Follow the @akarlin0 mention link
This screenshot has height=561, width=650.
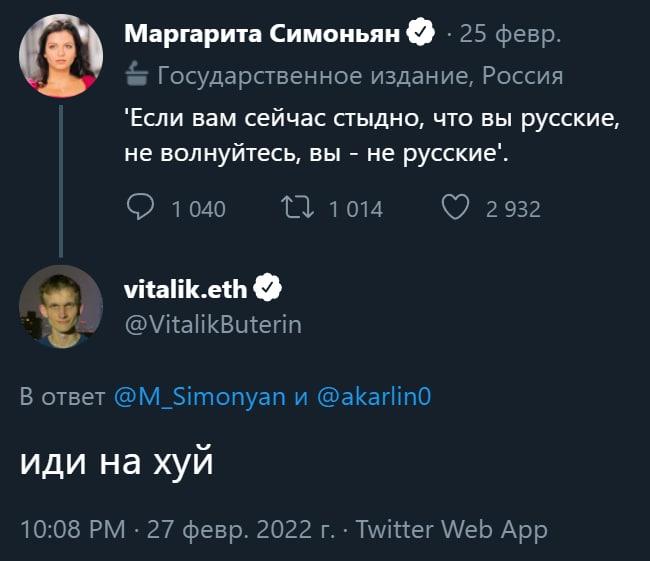[x=373, y=397]
